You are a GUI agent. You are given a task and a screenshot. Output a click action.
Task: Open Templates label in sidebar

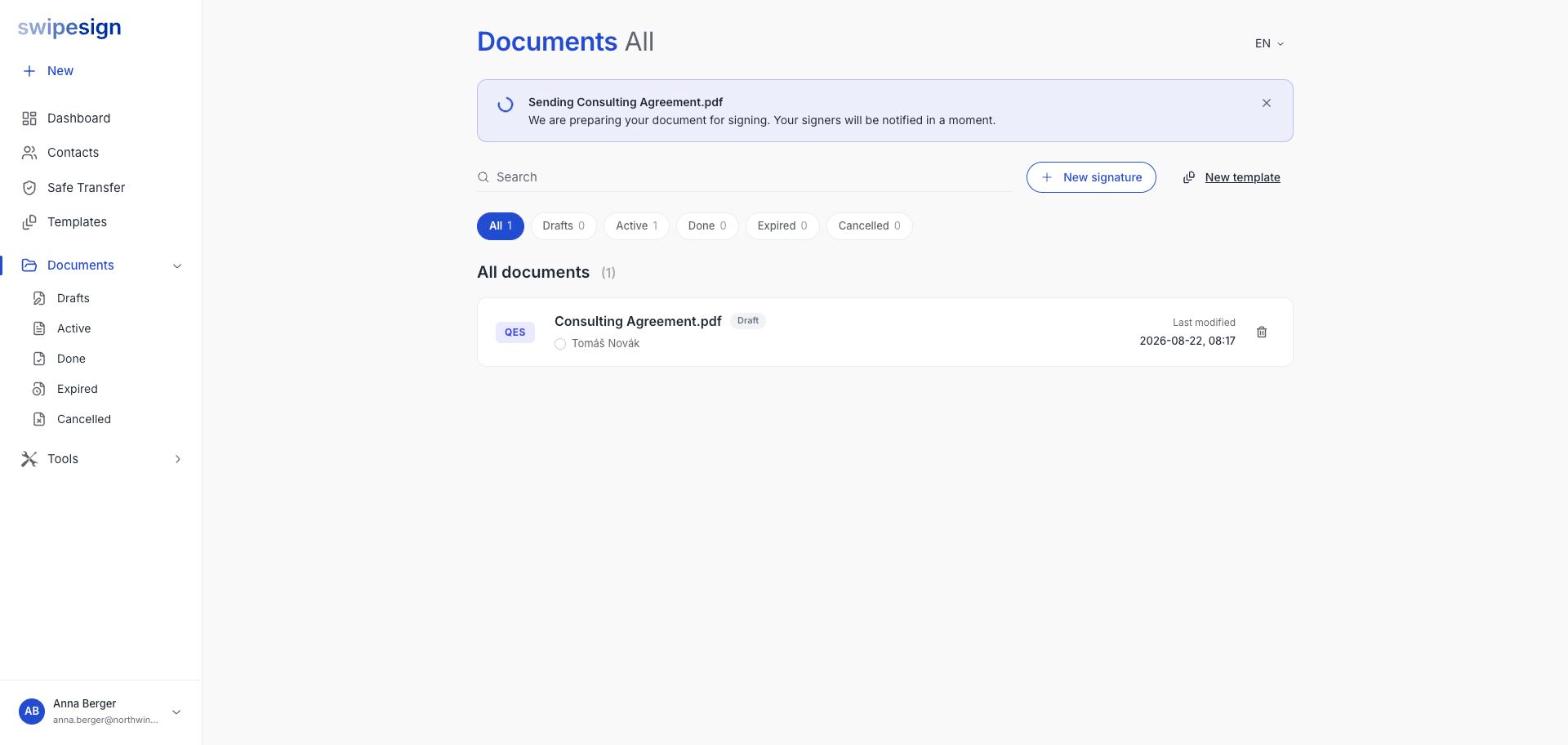coord(77,222)
